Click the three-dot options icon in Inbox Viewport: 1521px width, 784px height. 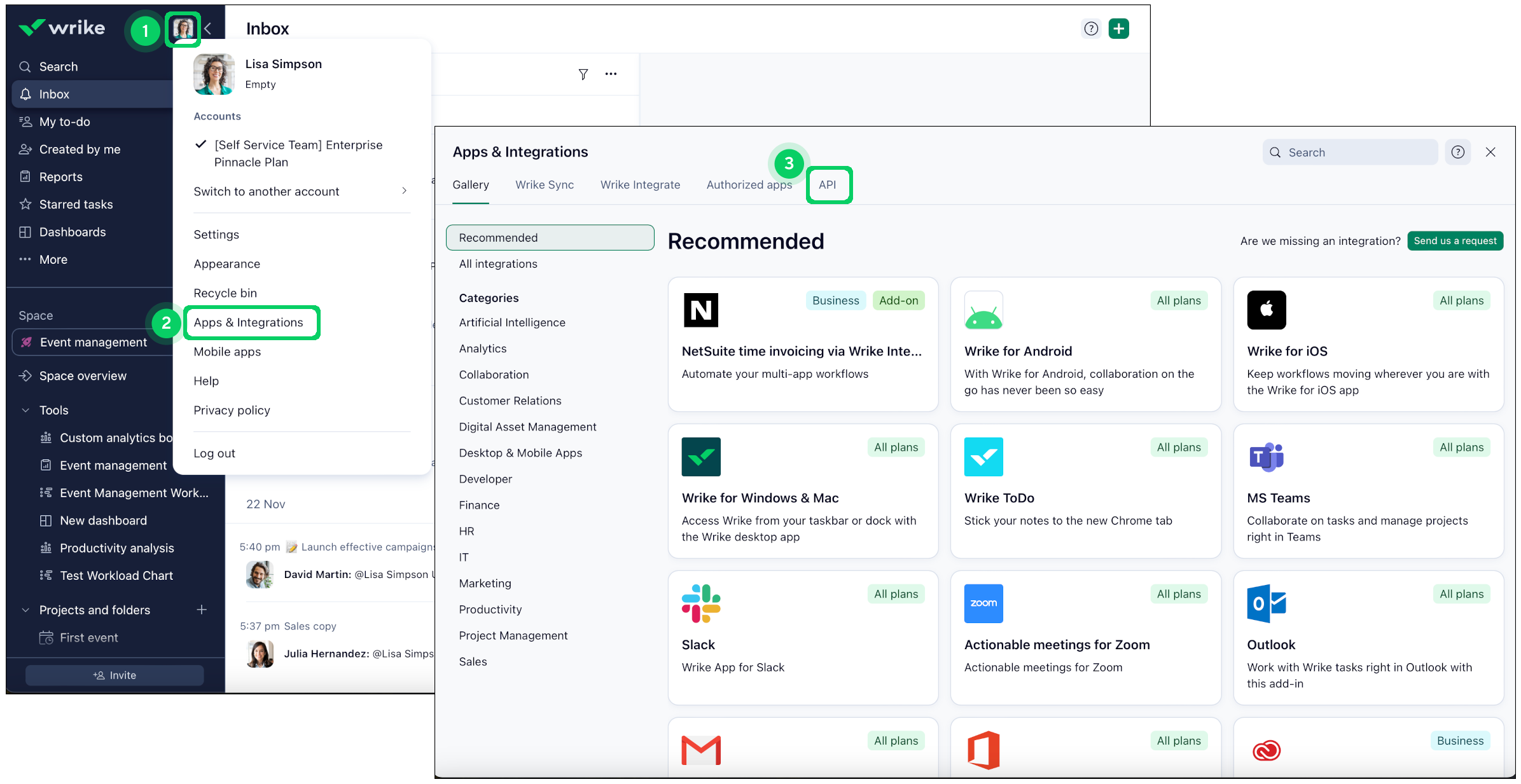[x=611, y=74]
